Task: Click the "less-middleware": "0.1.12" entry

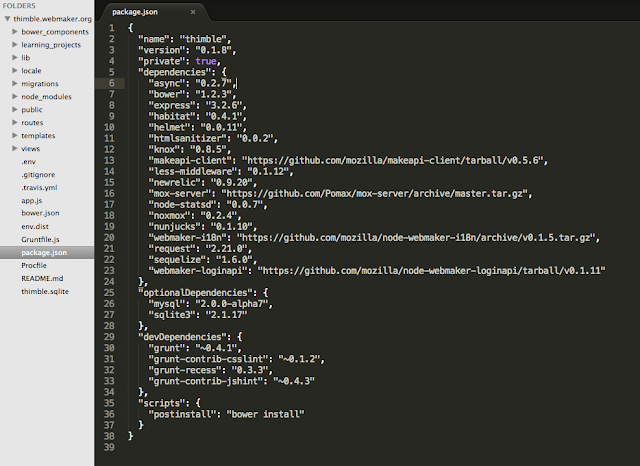Action: tap(220, 171)
